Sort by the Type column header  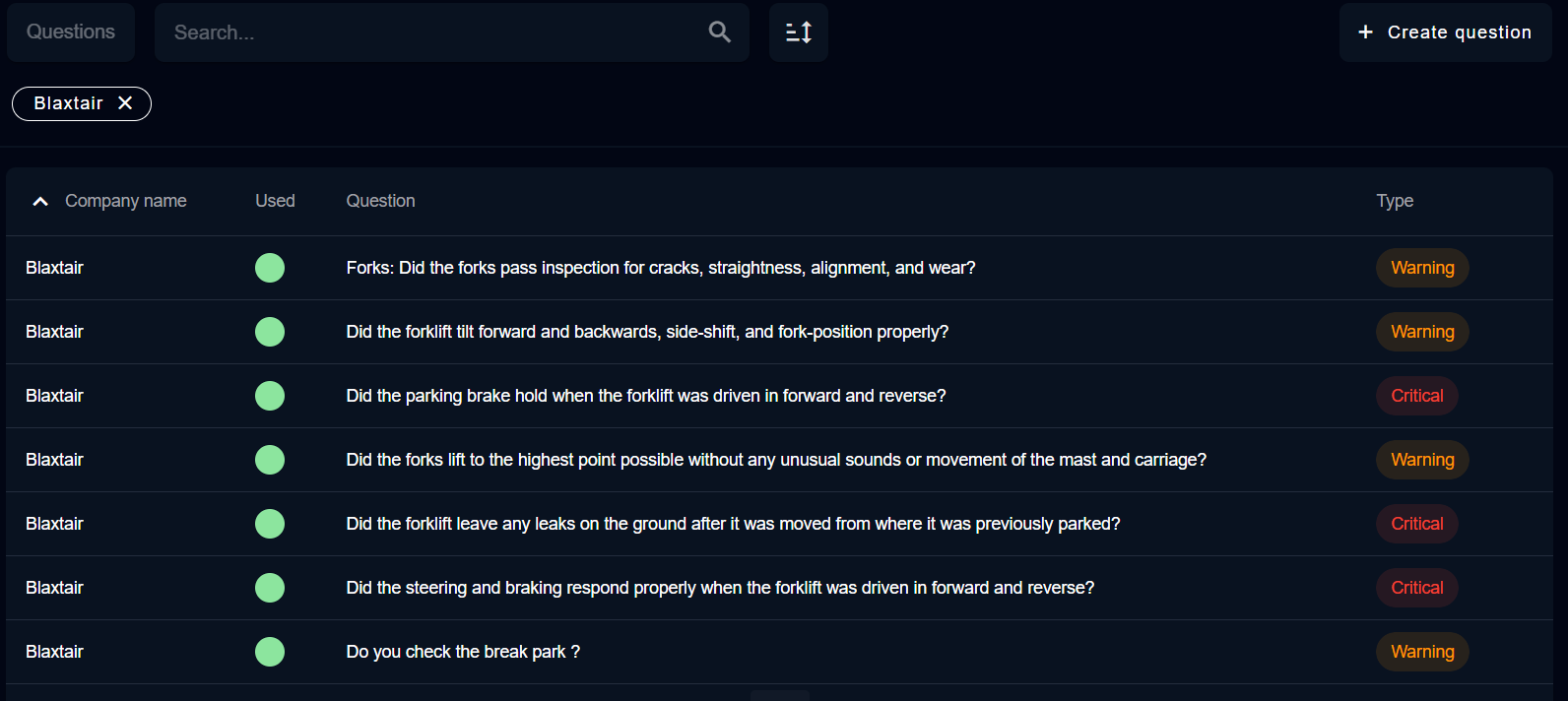pyautogui.click(x=1394, y=201)
